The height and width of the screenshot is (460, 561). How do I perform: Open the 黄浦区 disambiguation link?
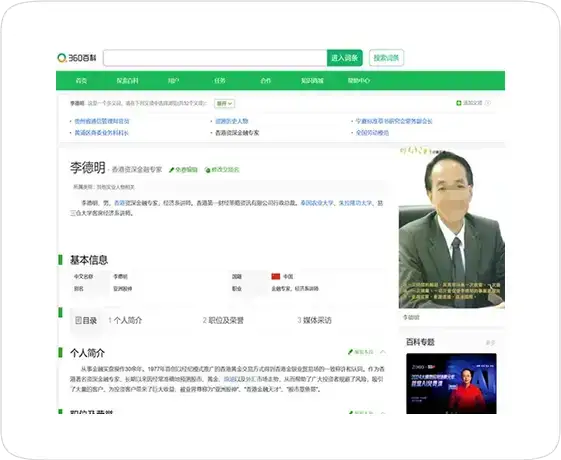click(x=102, y=133)
